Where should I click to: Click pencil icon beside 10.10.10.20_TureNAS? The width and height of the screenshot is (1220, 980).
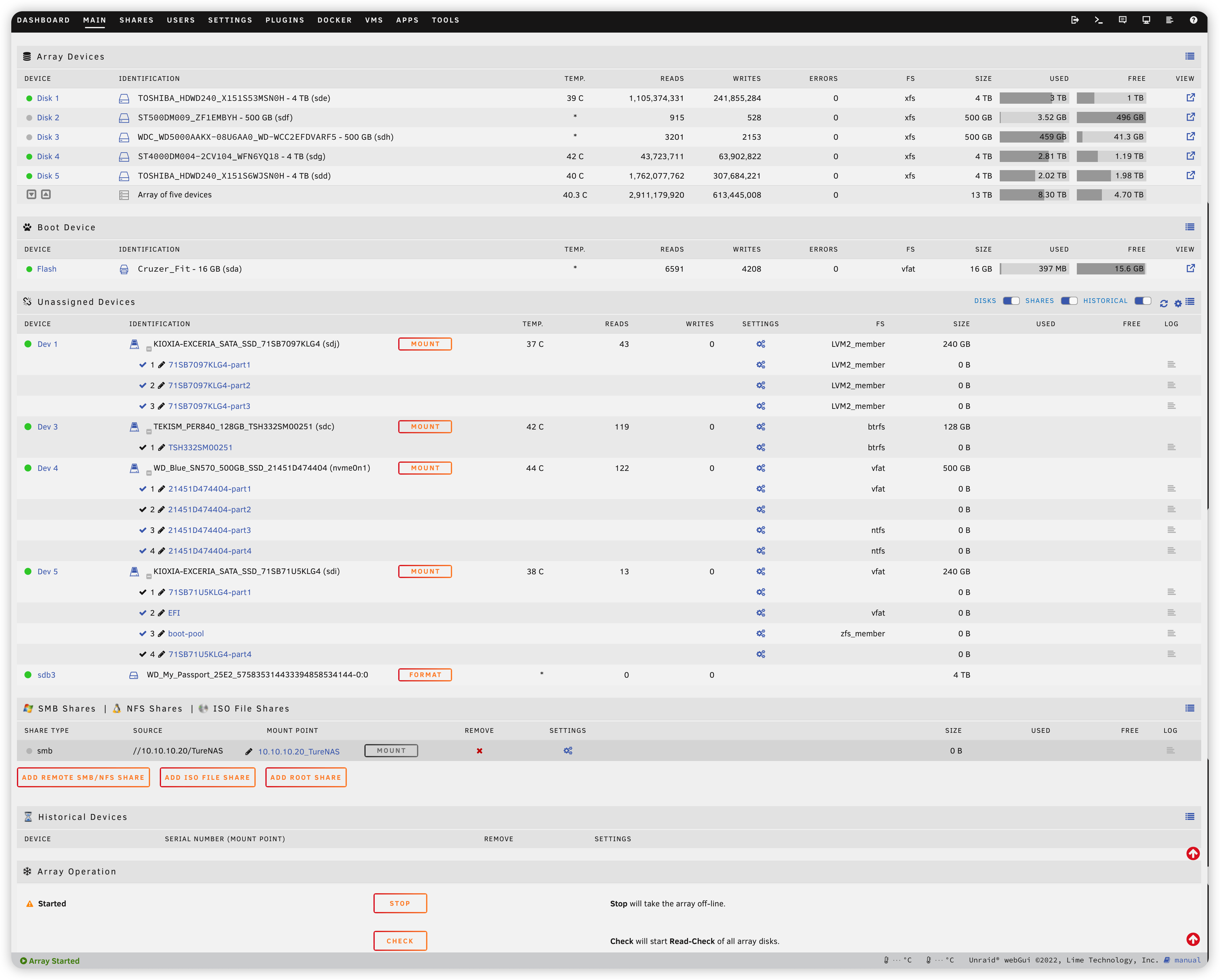248,751
